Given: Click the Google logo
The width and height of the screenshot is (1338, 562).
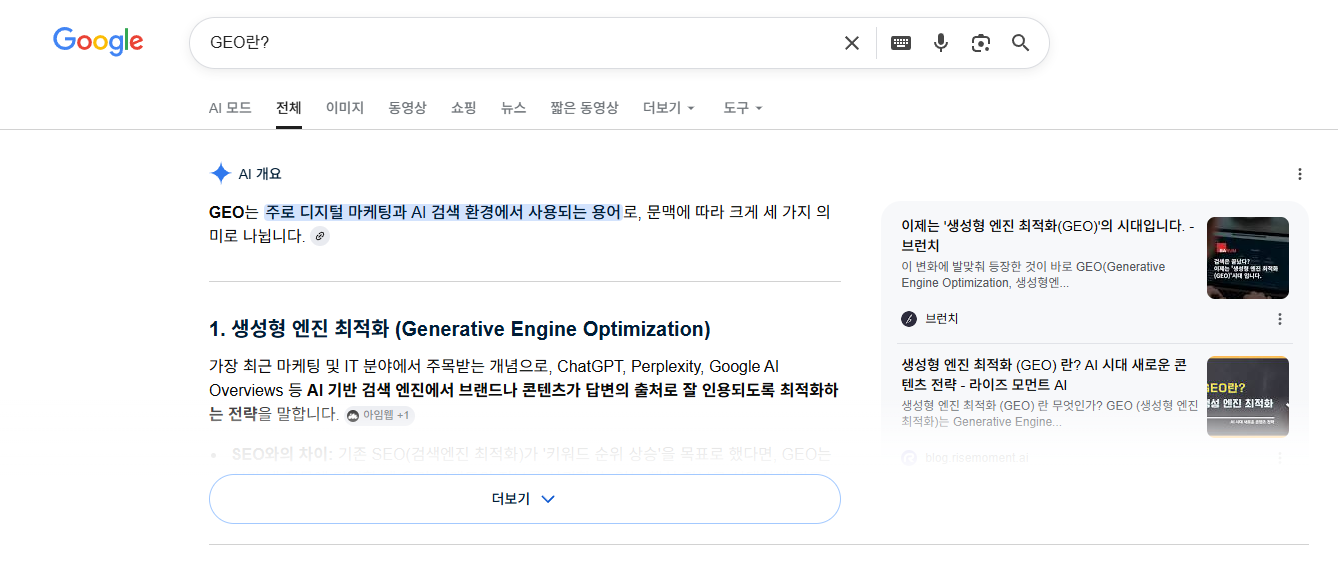Looking at the screenshot, I should click(98, 42).
